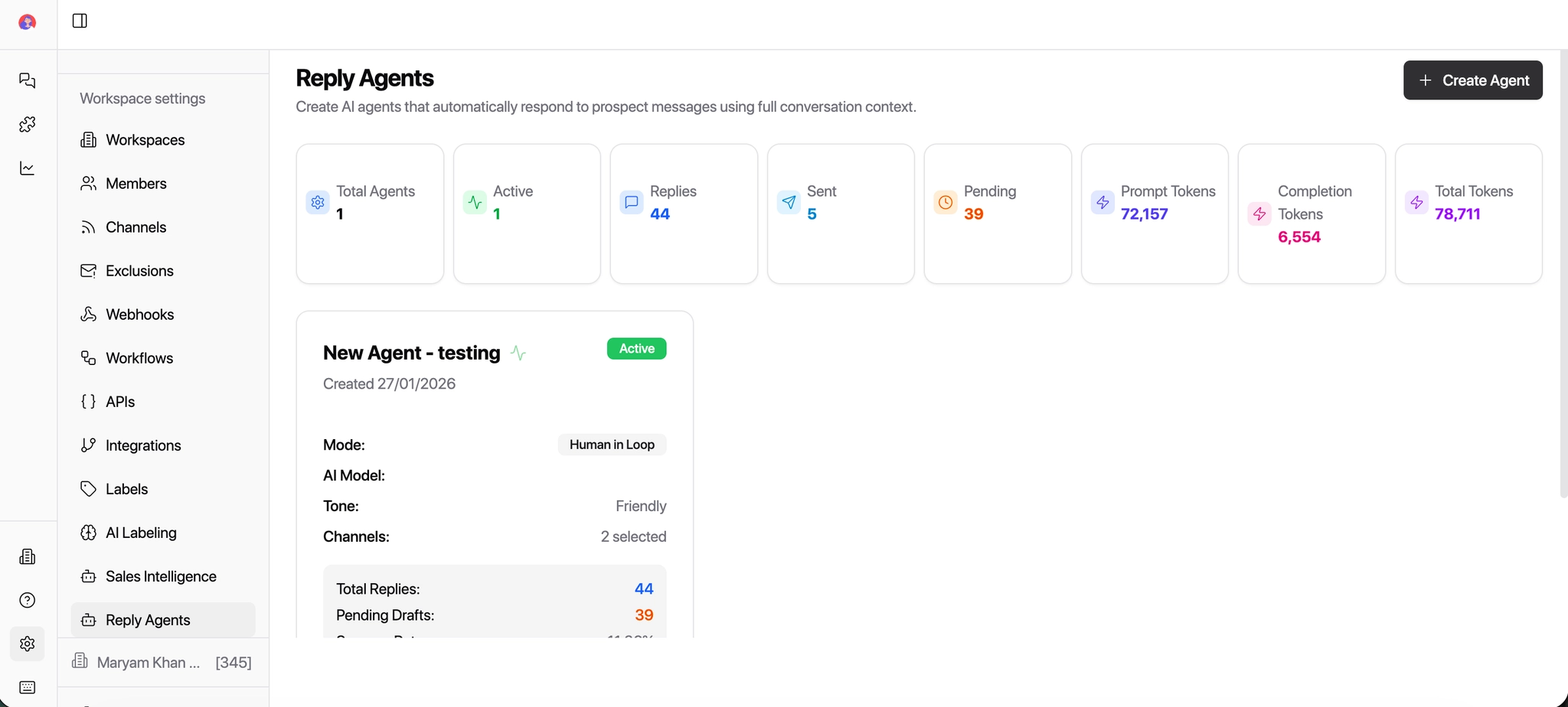Open the analytics chart icon in left rail
This screenshot has height=707, width=1568.
pyautogui.click(x=28, y=168)
